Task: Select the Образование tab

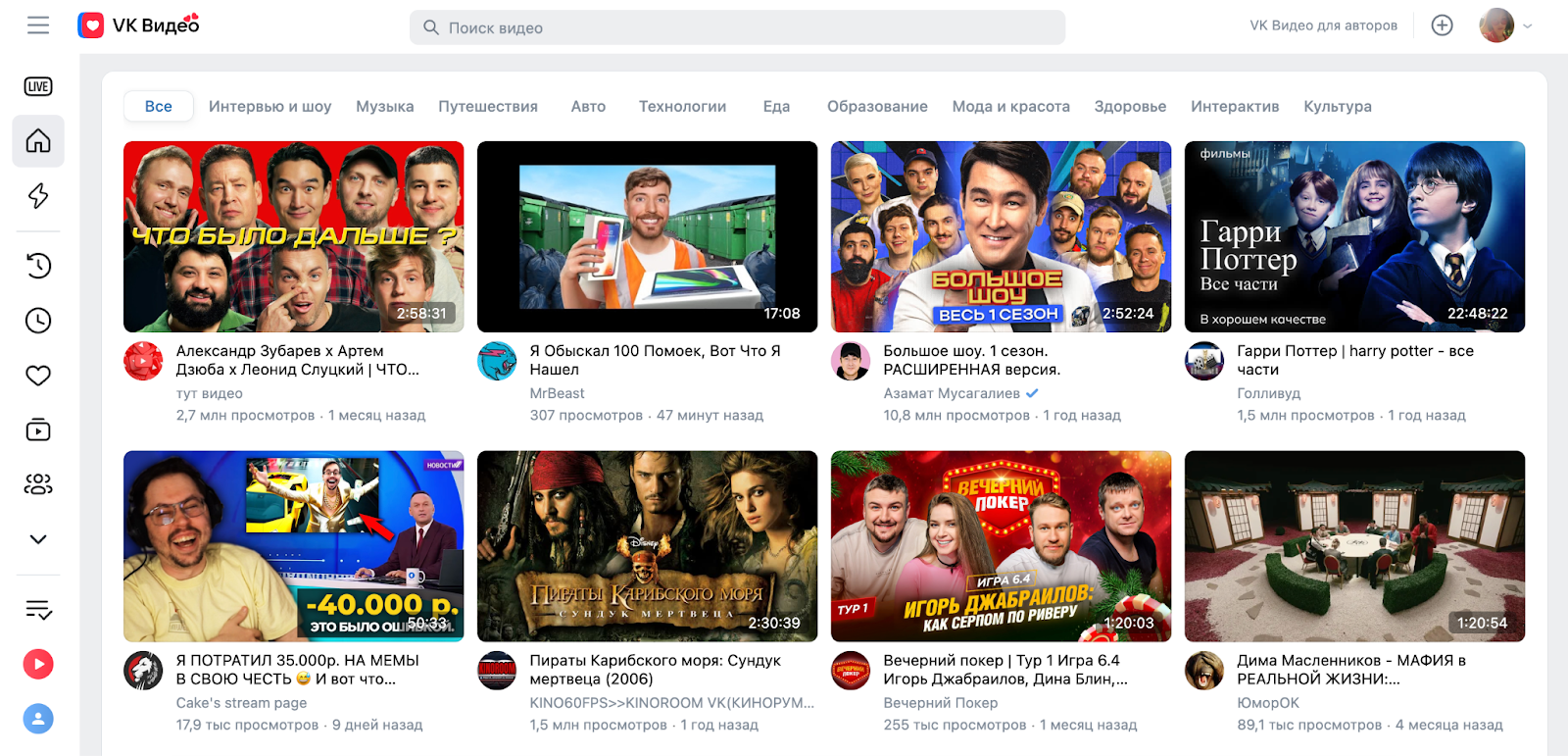Action: tap(877, 106)
